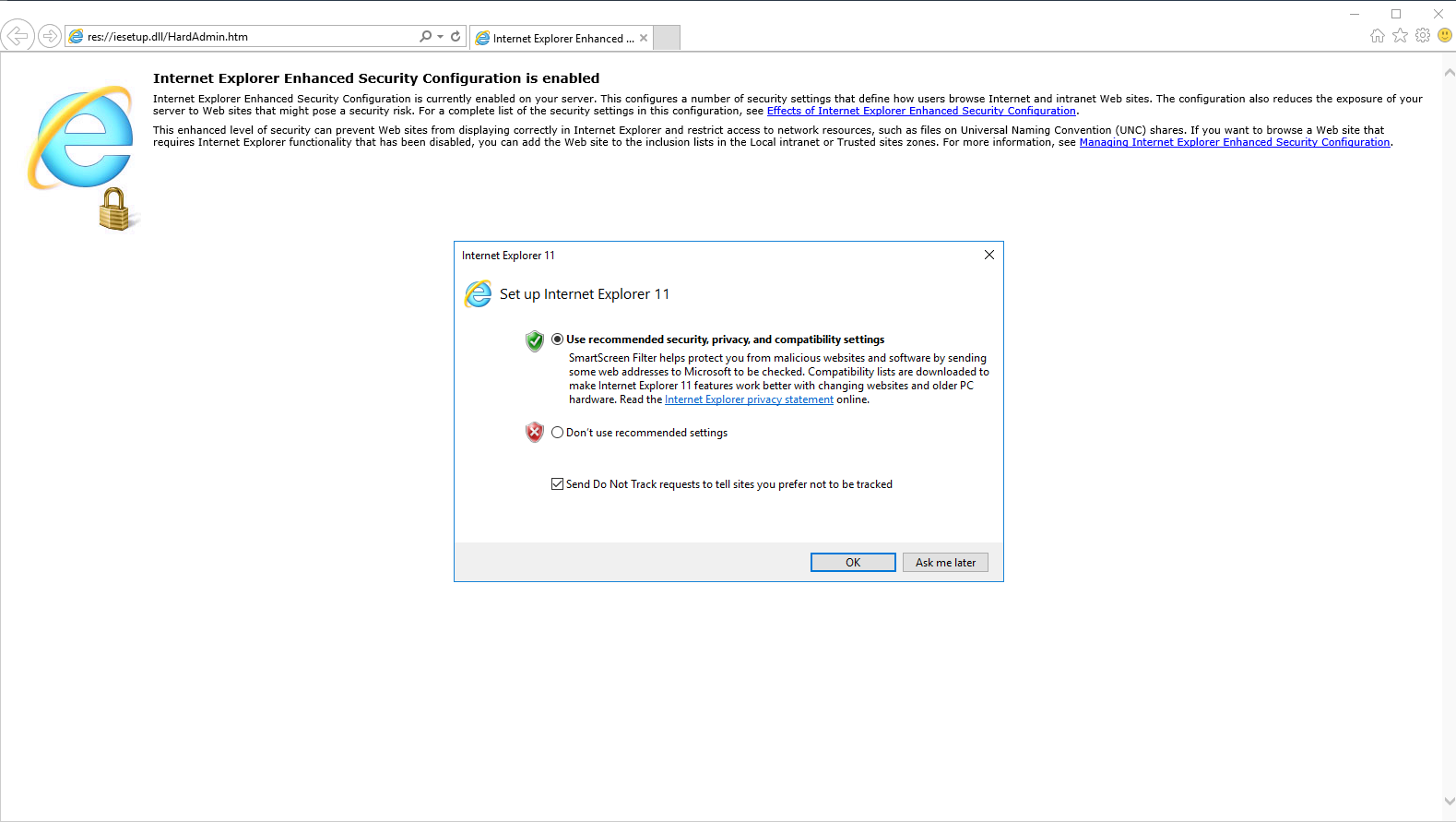The image size is (1456, 822).
Task: Open the Internet Explorer privacy statement link
Action: pos(749,399)
